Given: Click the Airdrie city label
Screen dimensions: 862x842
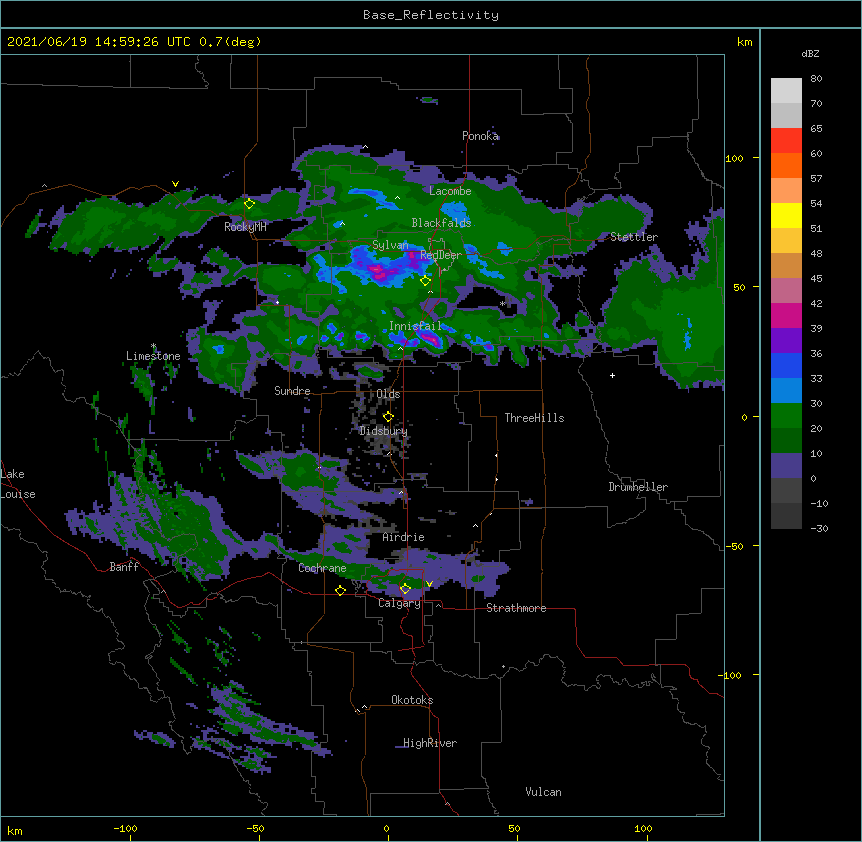Looking at the screenshot, I should (x=404, y=537).
